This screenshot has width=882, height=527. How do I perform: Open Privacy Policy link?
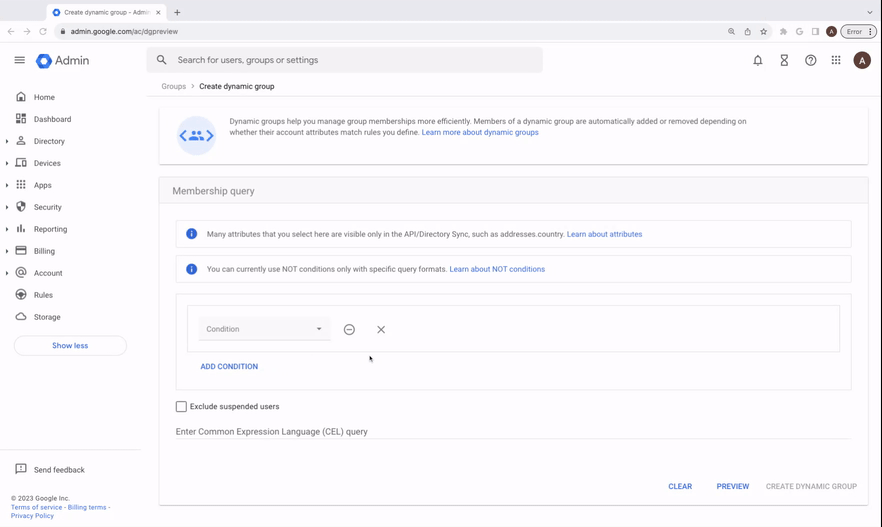pos(32,516)
